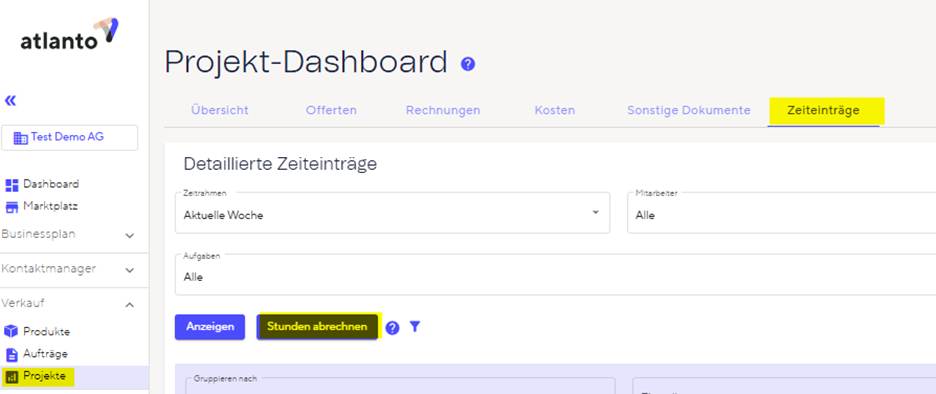
Task: Click the help icon beside Projekt-Dashboard title
Action: tap(468, 64)
